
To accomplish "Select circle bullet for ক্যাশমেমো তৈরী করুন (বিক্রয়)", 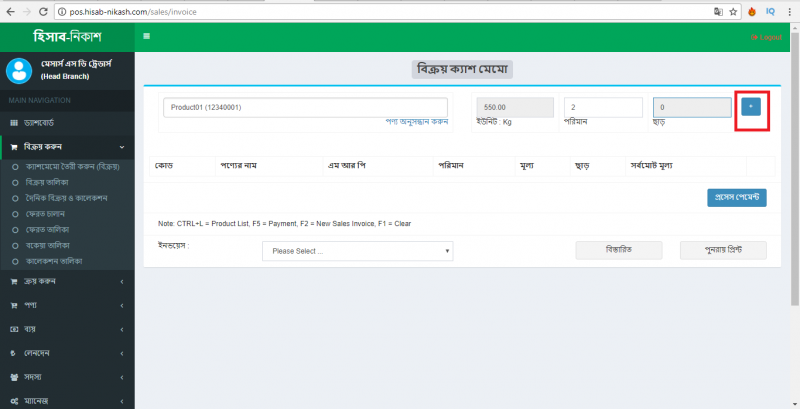I will [x=15, y=167].
